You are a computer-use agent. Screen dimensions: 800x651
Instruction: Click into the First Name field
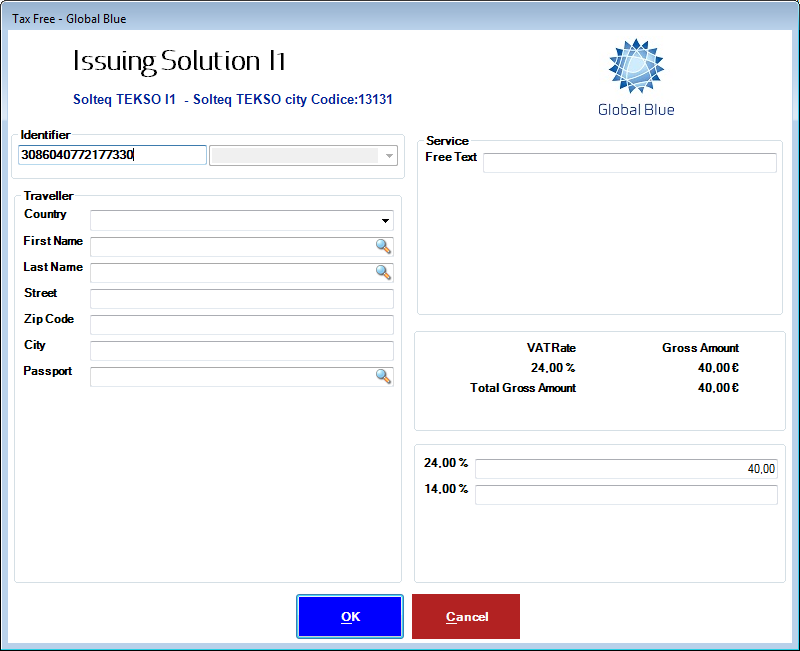(x=231, y=247)
